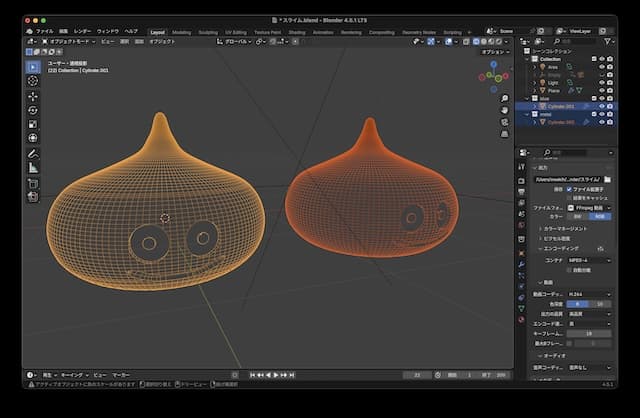Select the Annotate tool
This screenshot has width=640, height=418.
pyautogui.click(x=33, y=154)
